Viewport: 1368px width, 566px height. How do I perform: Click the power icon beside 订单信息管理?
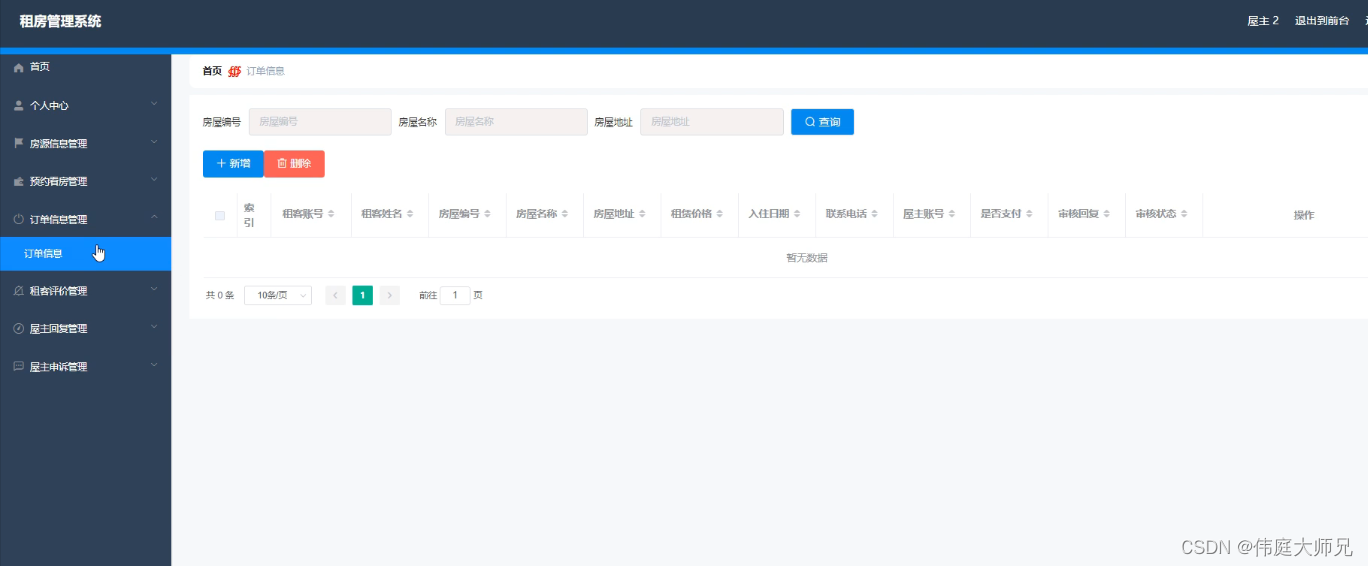point(18,219)
